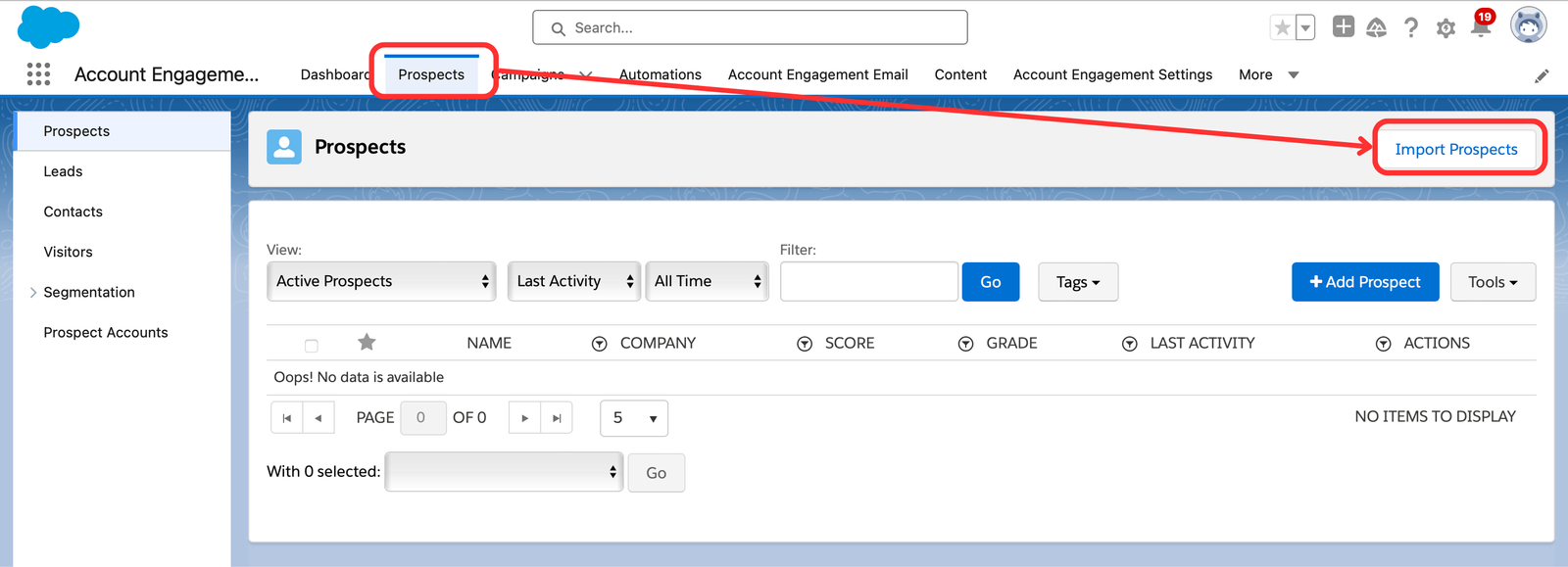
Task: Click the Import Prospects button
Action: (1455, 149)
